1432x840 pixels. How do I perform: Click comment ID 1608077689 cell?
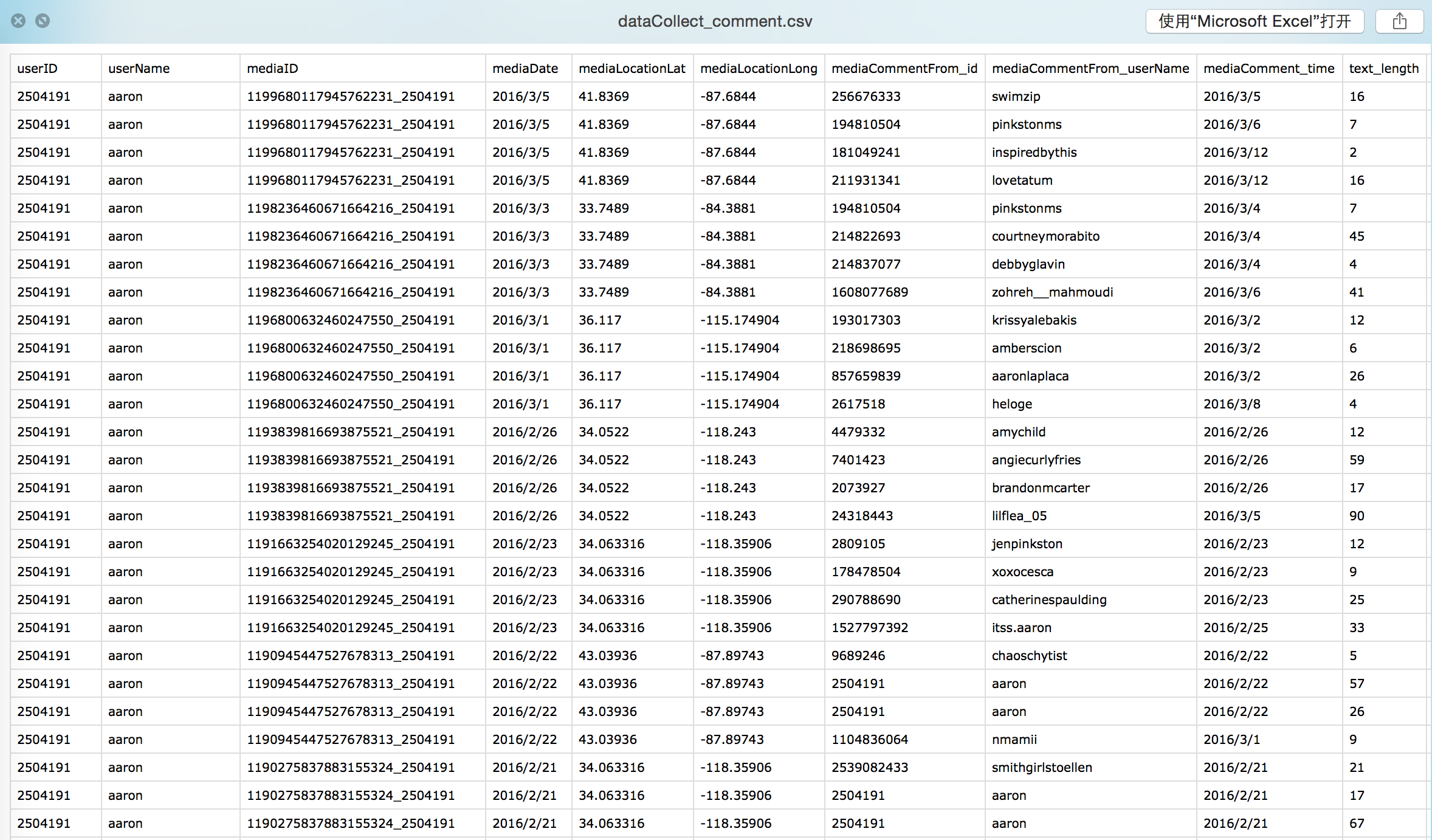pos(870,292)
